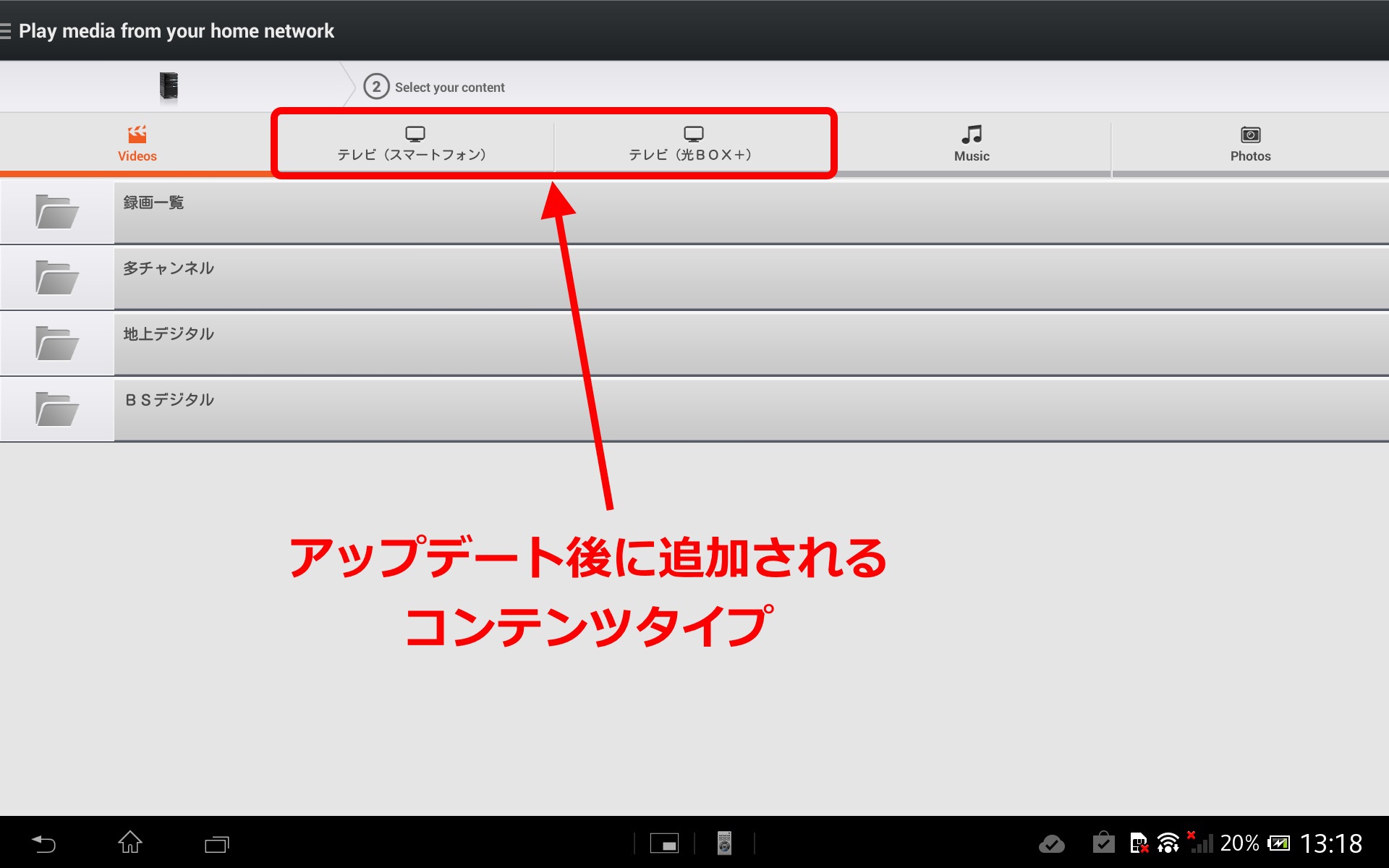Click the TV icon above テレビ（スマートフォン）
1389x868 pixels.
point(415,134)
